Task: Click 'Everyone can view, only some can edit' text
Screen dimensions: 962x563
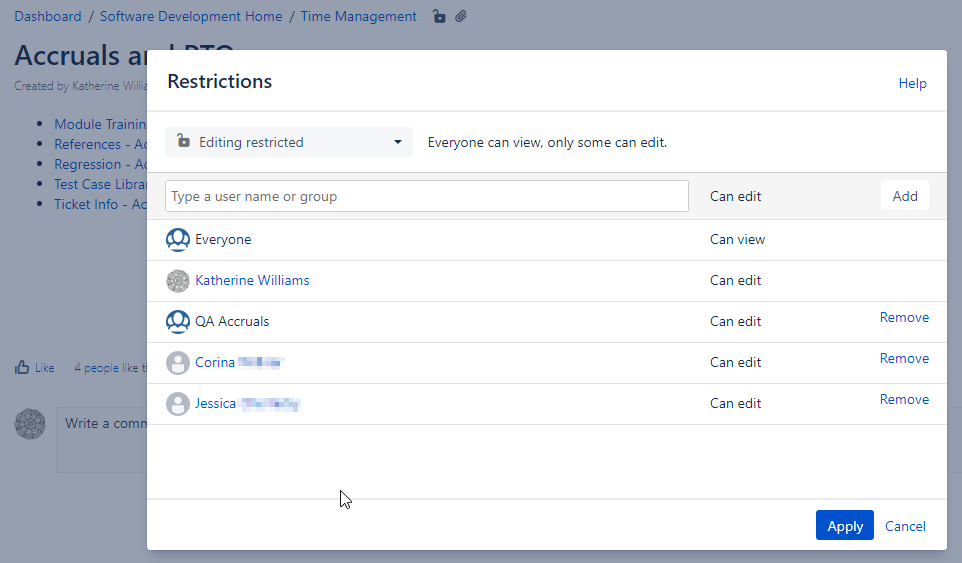Action: pyautogui.click(x=547, y=142)
